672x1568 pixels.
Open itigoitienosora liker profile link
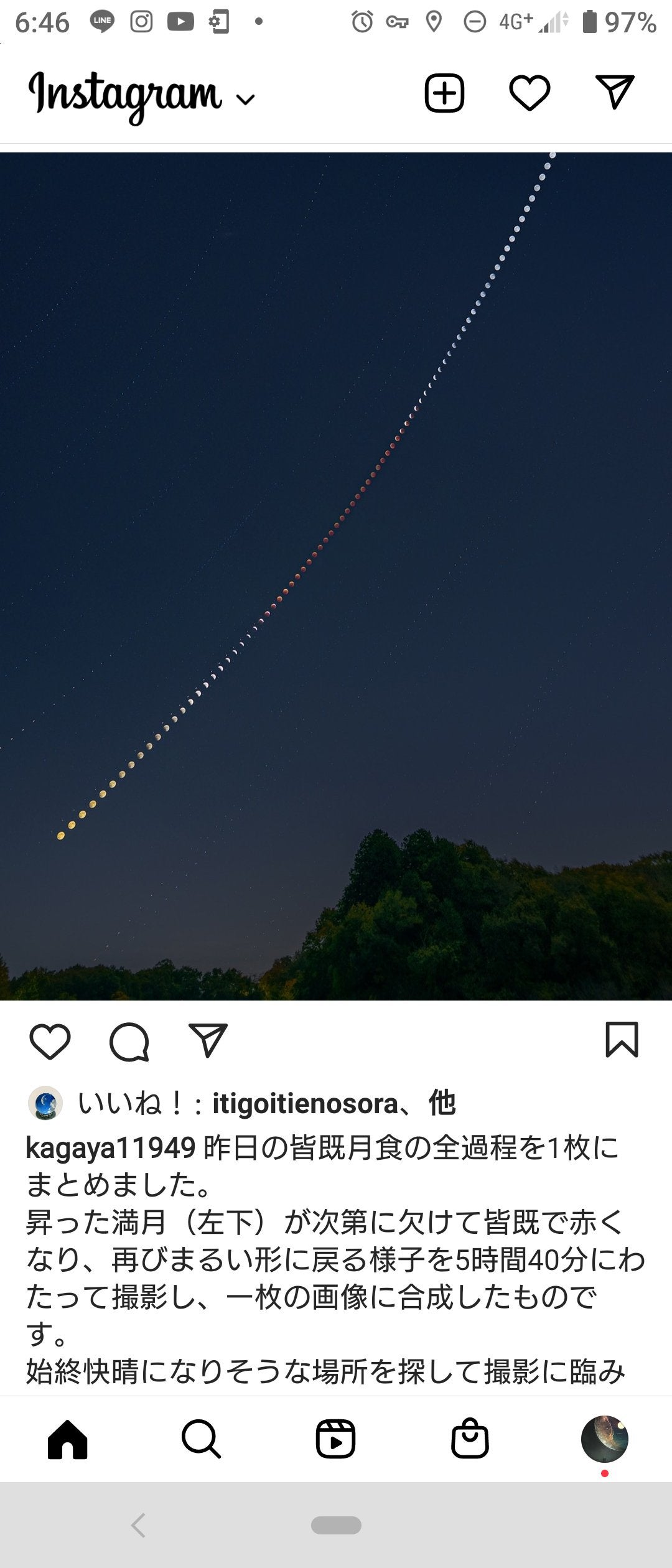pos(305,1104)
